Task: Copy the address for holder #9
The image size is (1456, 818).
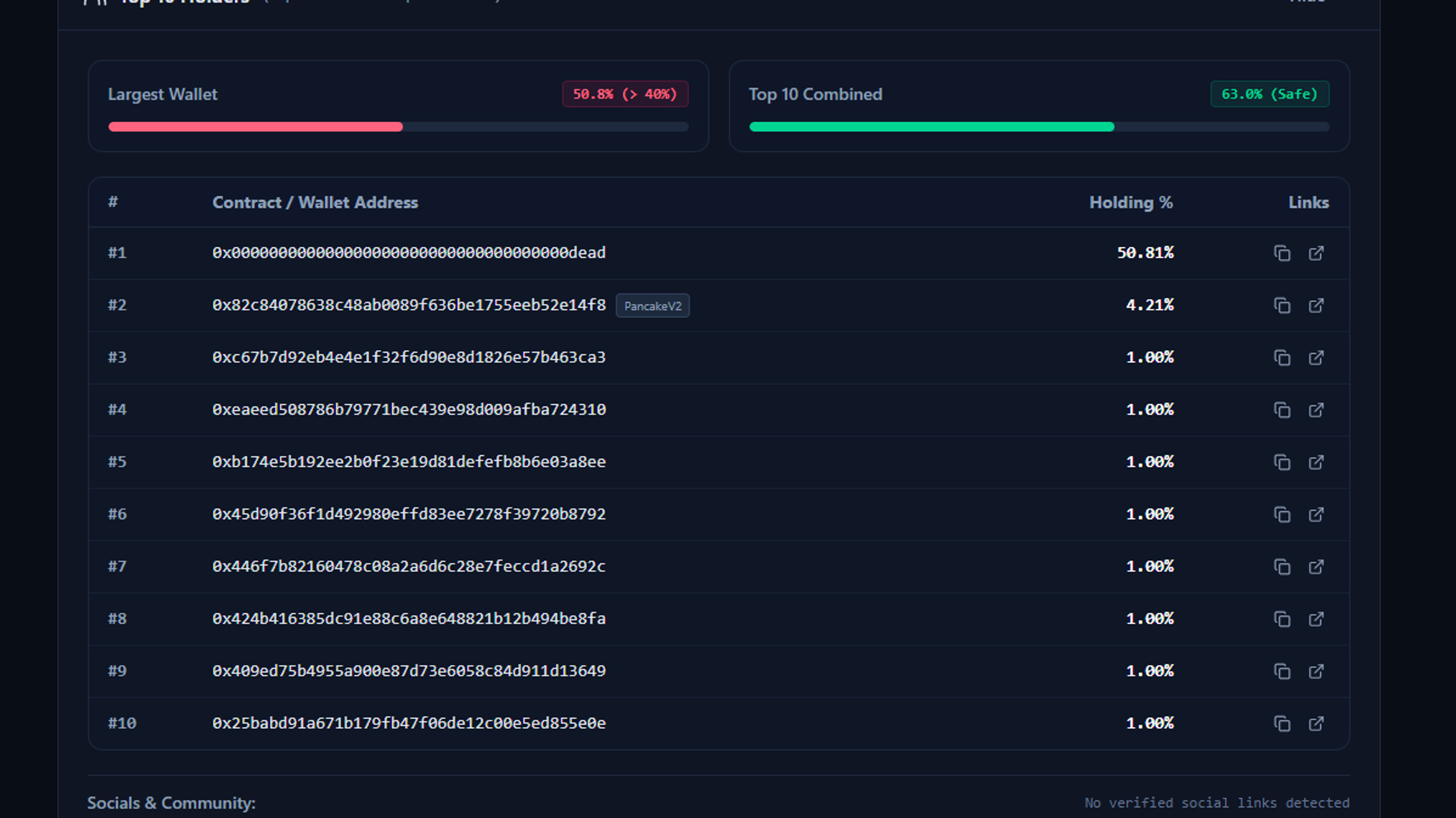Action: click(x=1282, y=671)
